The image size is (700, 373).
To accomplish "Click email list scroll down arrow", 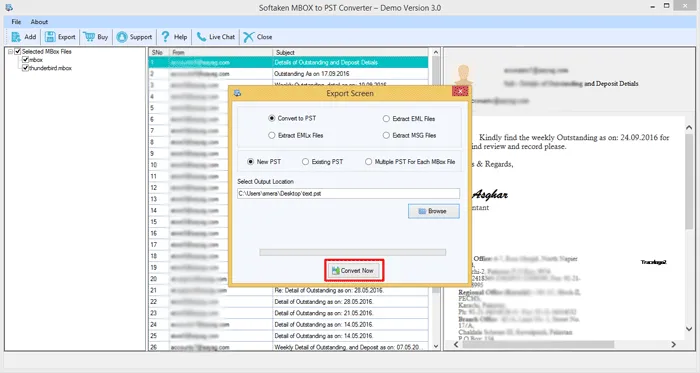I will coord(436,346).
